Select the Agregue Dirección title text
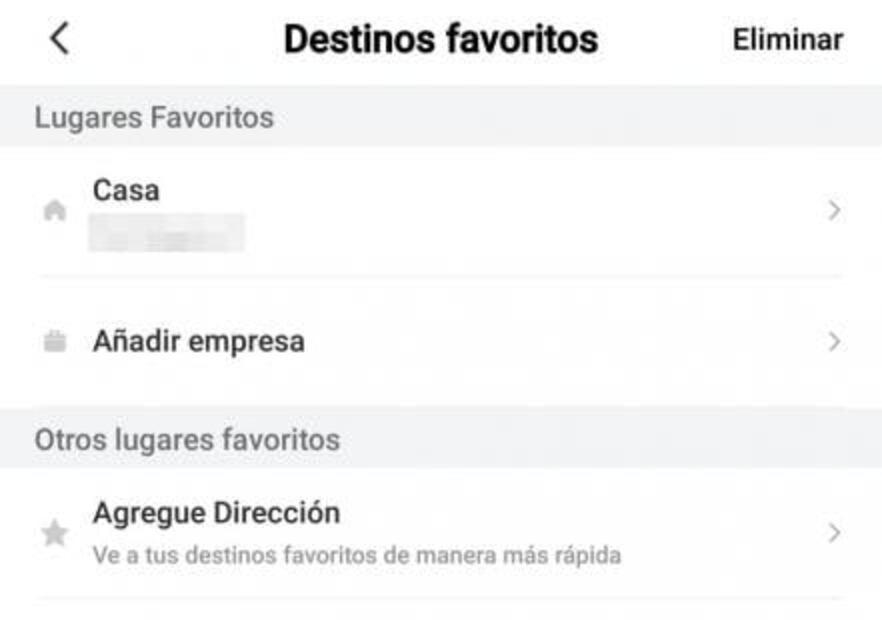This screenshot has height=620, width=882. [216, 513]
